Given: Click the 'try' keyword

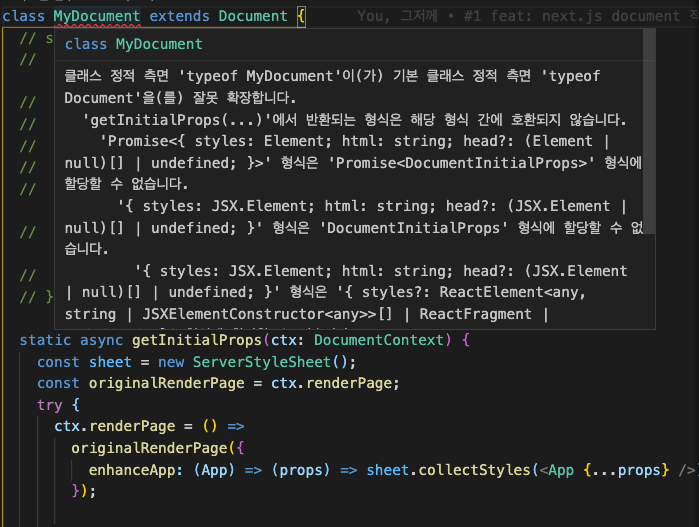Looking at the screenshot, I should (x=49, y=405).
